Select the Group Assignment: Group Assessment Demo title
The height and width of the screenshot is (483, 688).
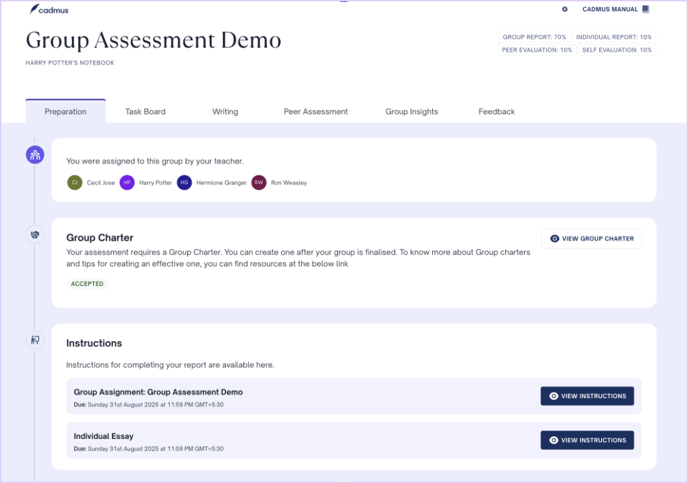158,392
